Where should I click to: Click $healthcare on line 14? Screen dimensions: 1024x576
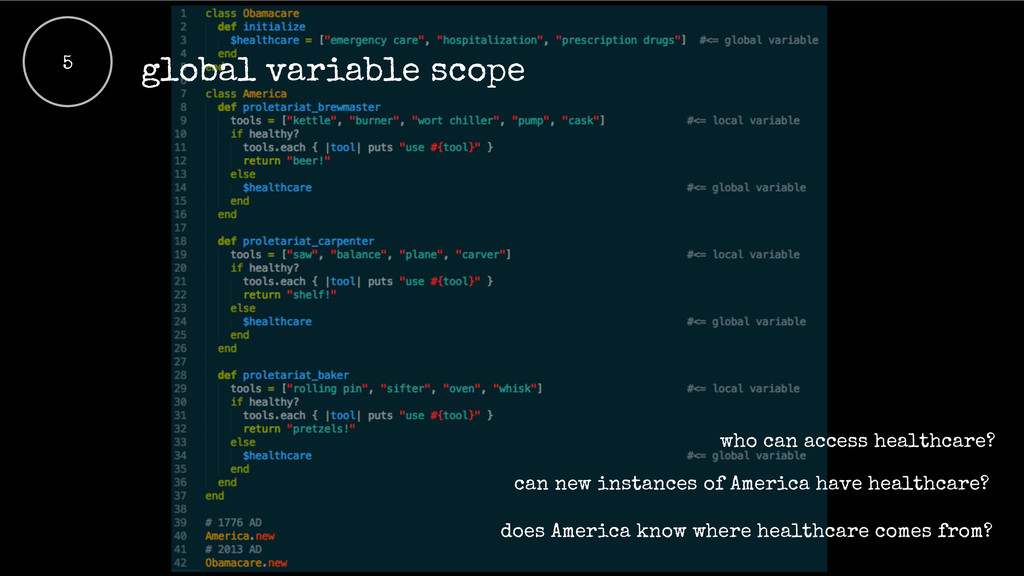pos(277,187)
